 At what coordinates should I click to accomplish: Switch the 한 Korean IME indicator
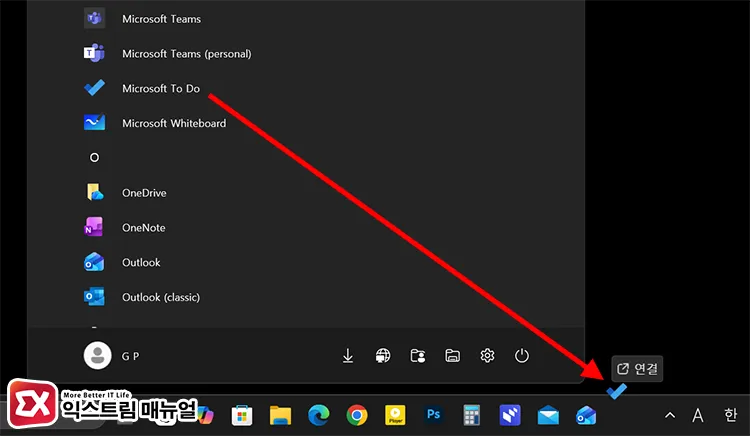730,415
